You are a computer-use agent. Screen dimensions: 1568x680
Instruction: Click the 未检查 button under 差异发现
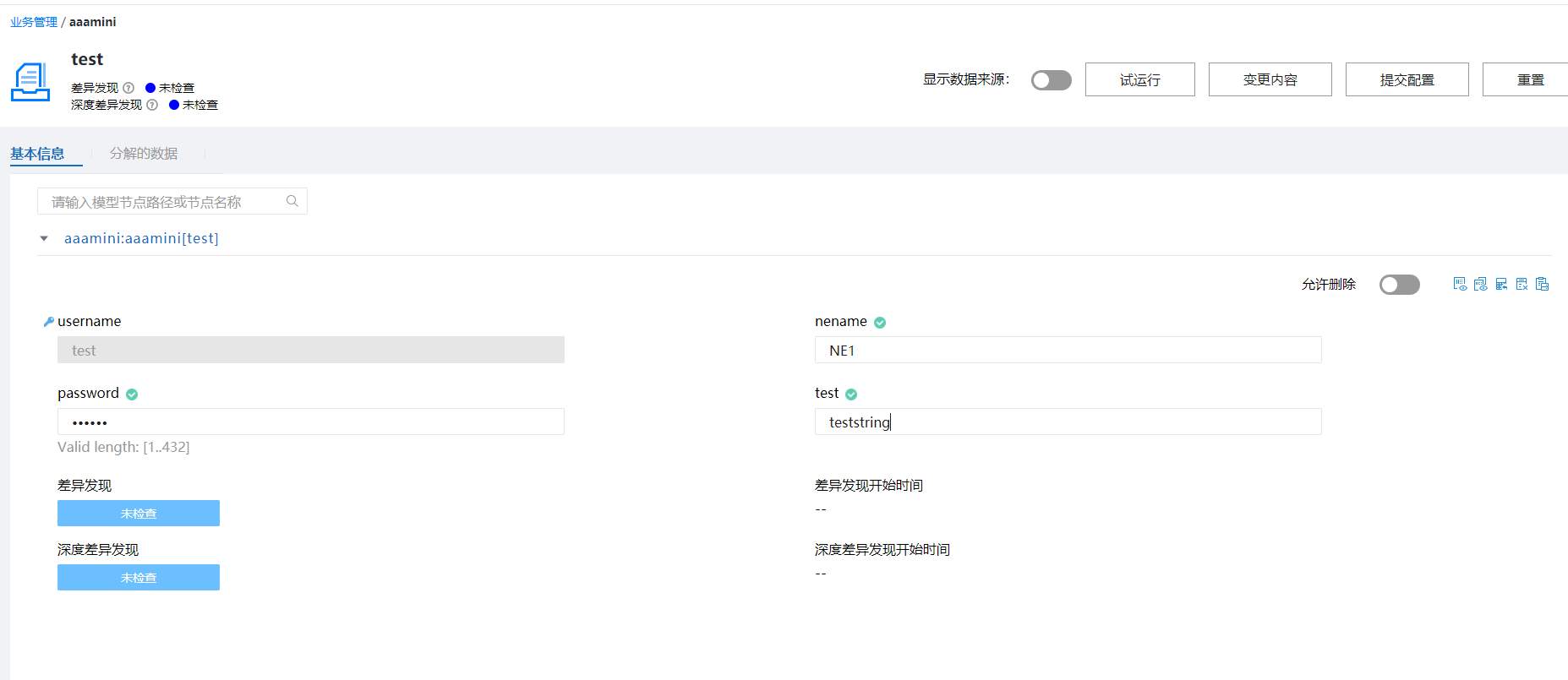(x=139, y=513)
